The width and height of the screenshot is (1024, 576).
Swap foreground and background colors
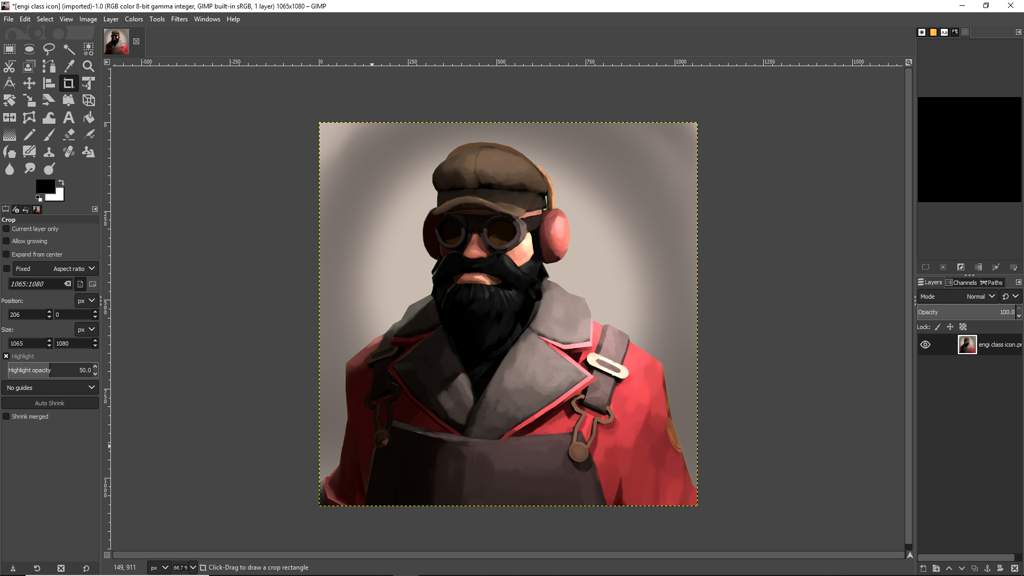(x=61, y=182)
